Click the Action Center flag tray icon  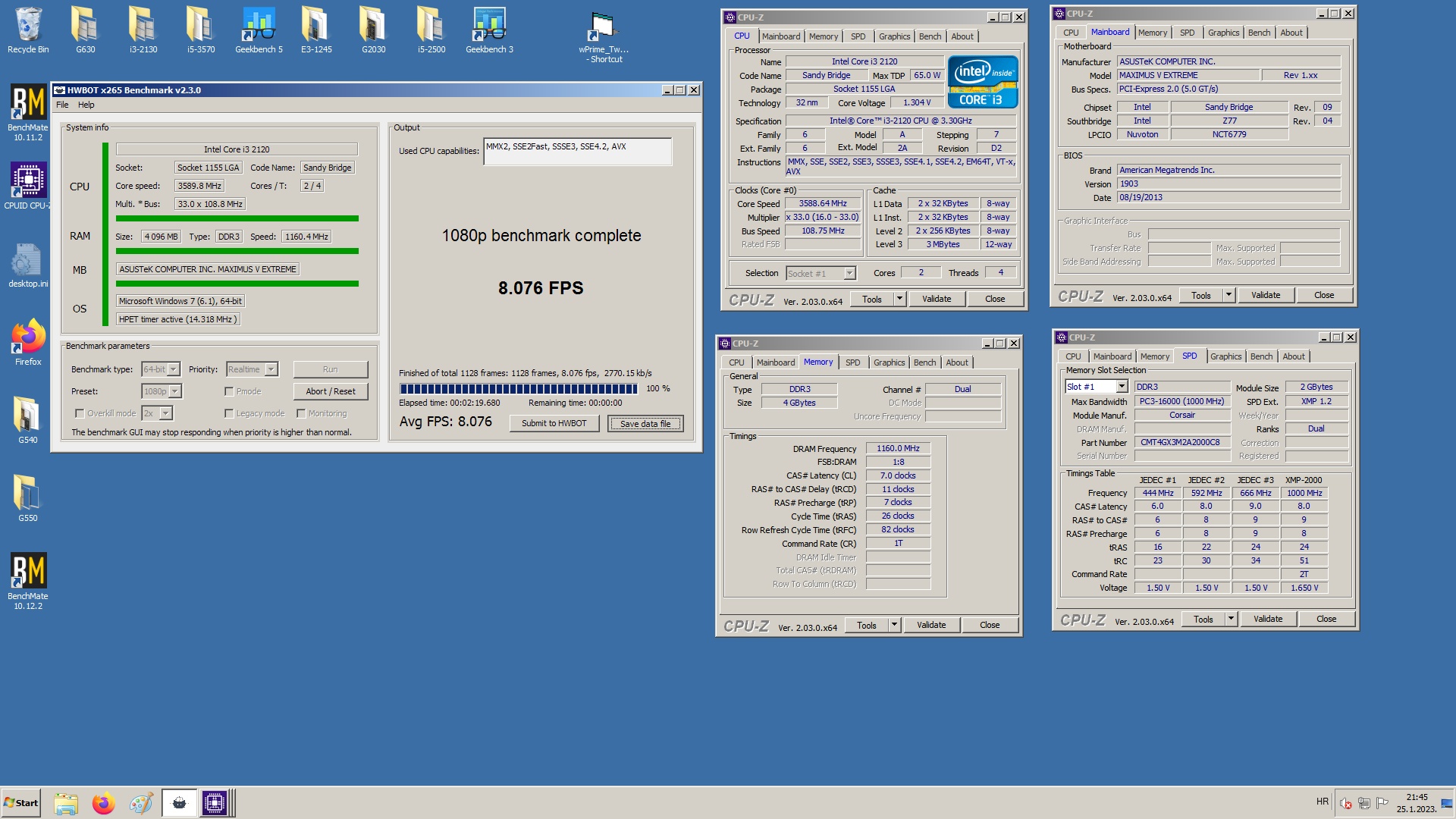[1382, 803]
